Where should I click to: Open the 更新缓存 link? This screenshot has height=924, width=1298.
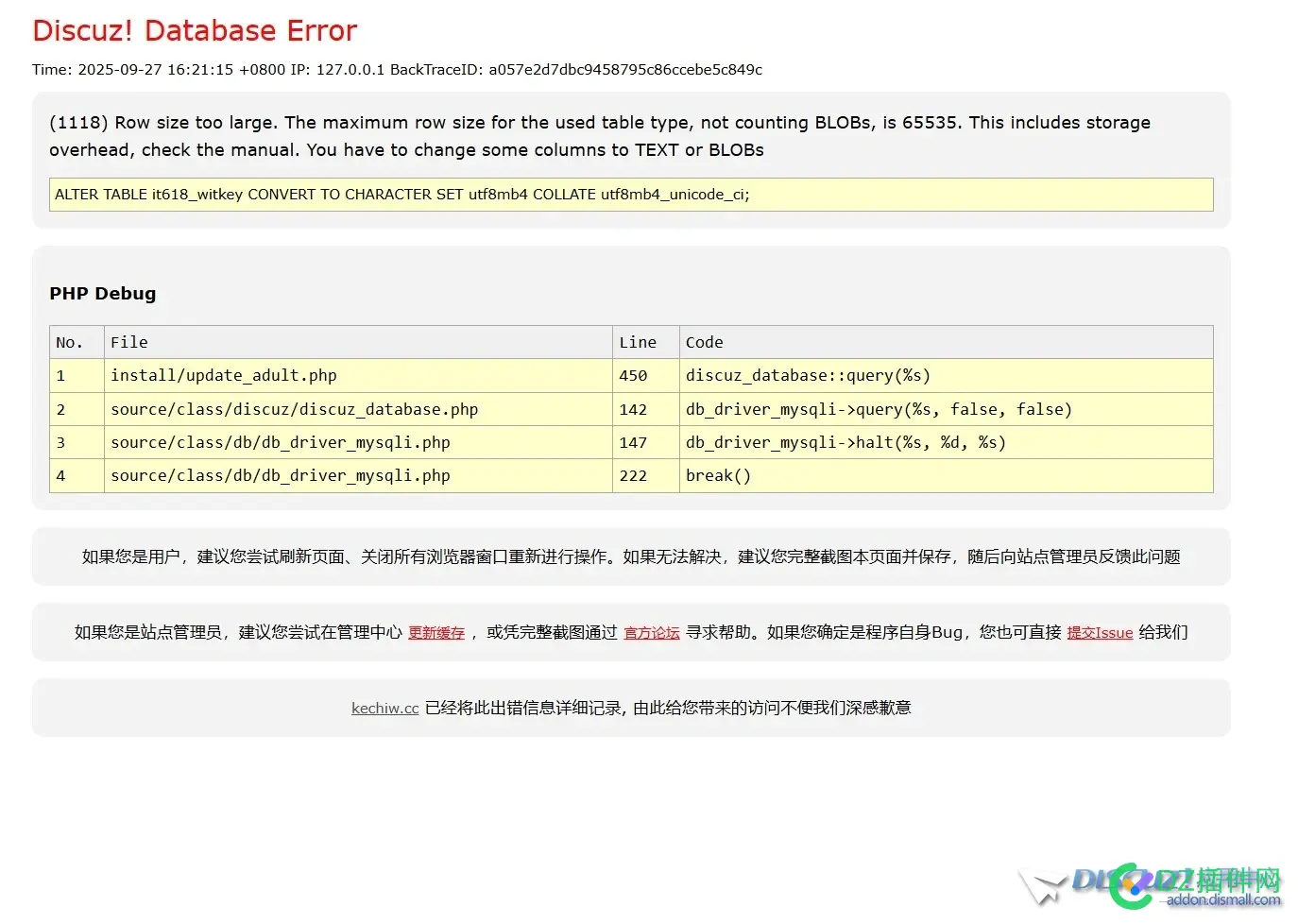pyautogui.click(x=436, y=632)
